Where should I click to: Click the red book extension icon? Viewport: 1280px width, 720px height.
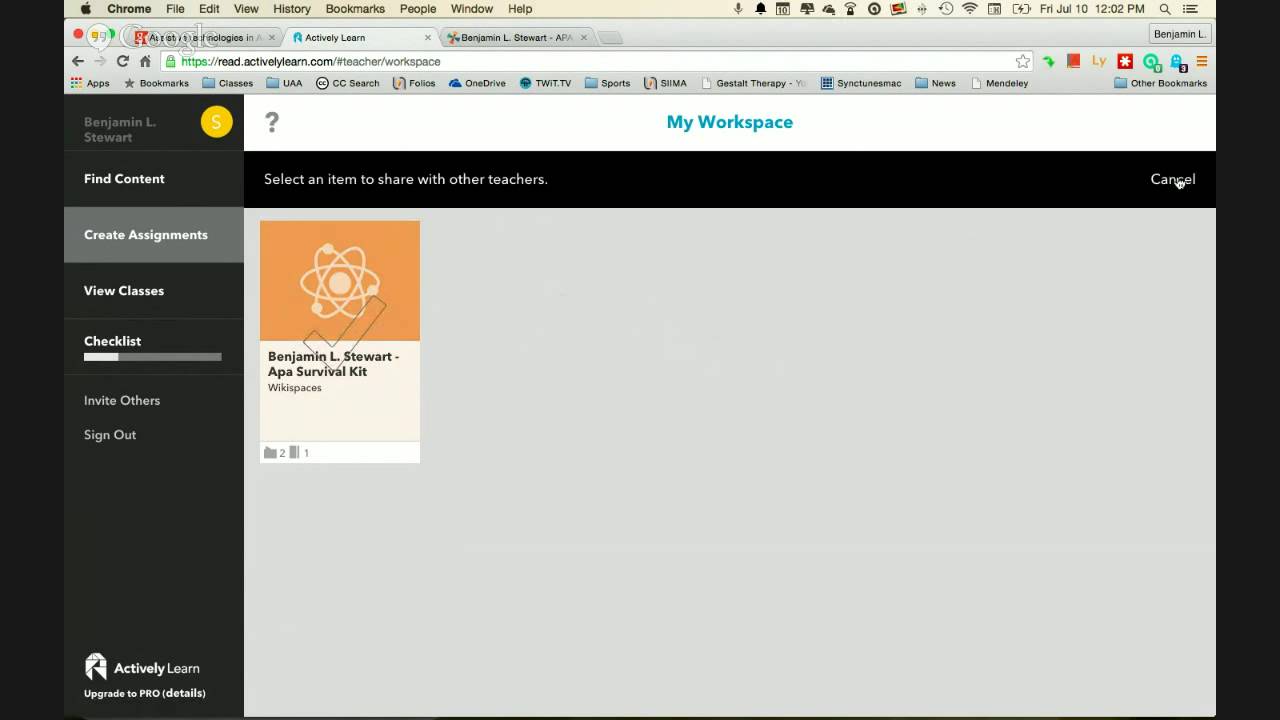[x=1073, y=61]
